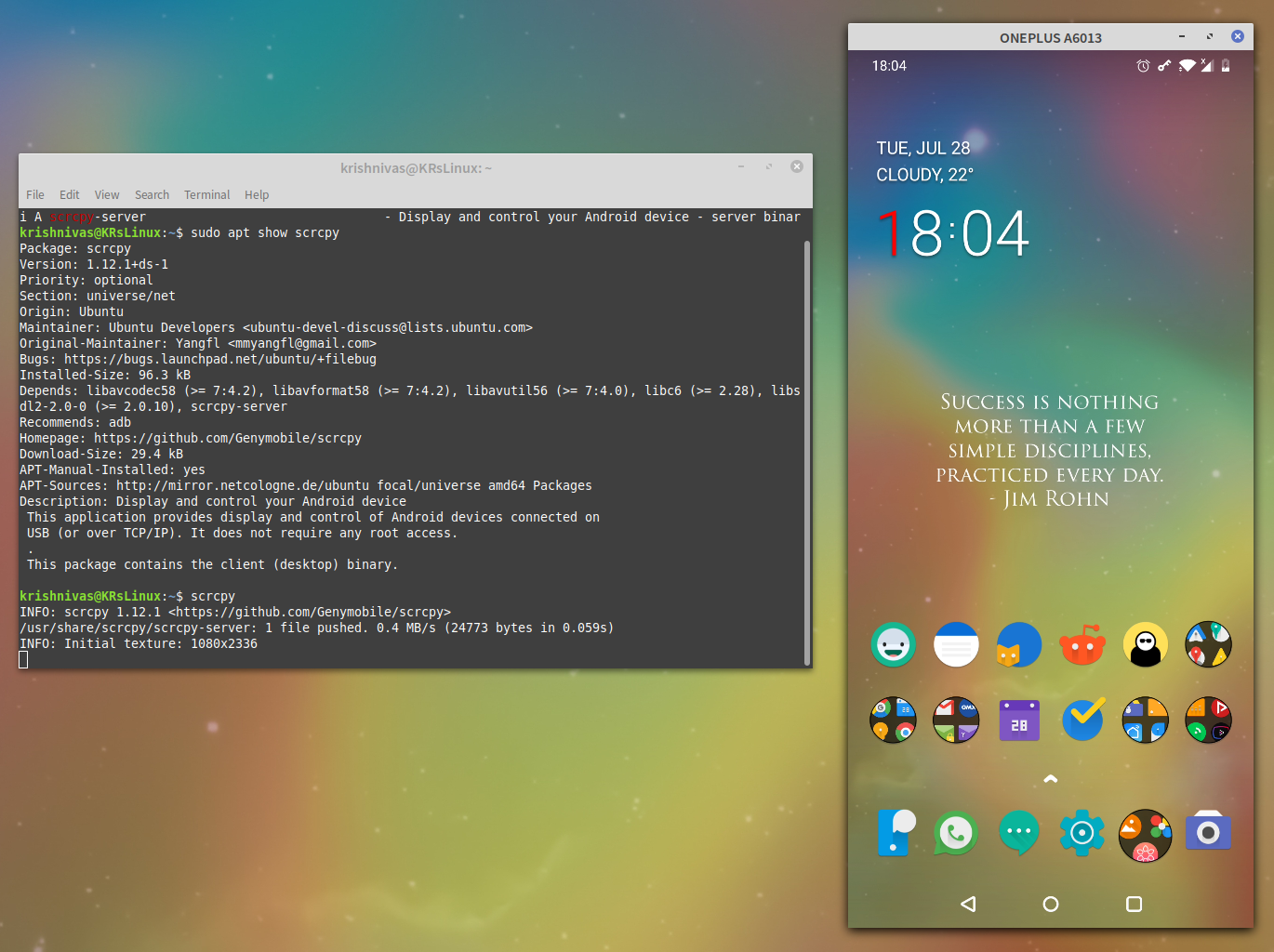This screenshot has width=1274, height=952.
Task: Open the folder with house icon
Action: tap(1146, 720)
